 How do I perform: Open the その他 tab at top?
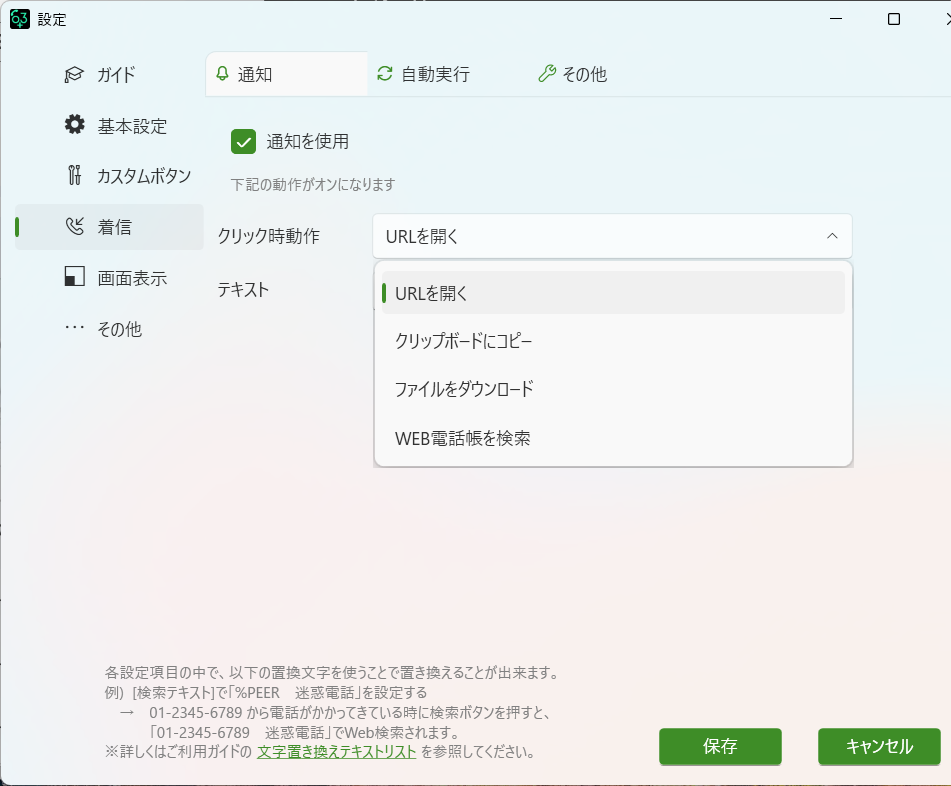[x=584, y=74]
